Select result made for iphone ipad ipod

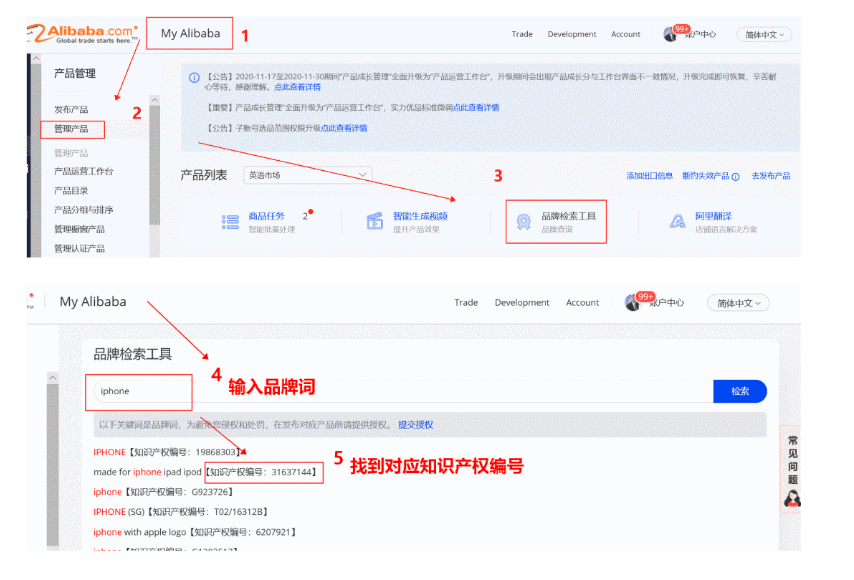(205, 472)
